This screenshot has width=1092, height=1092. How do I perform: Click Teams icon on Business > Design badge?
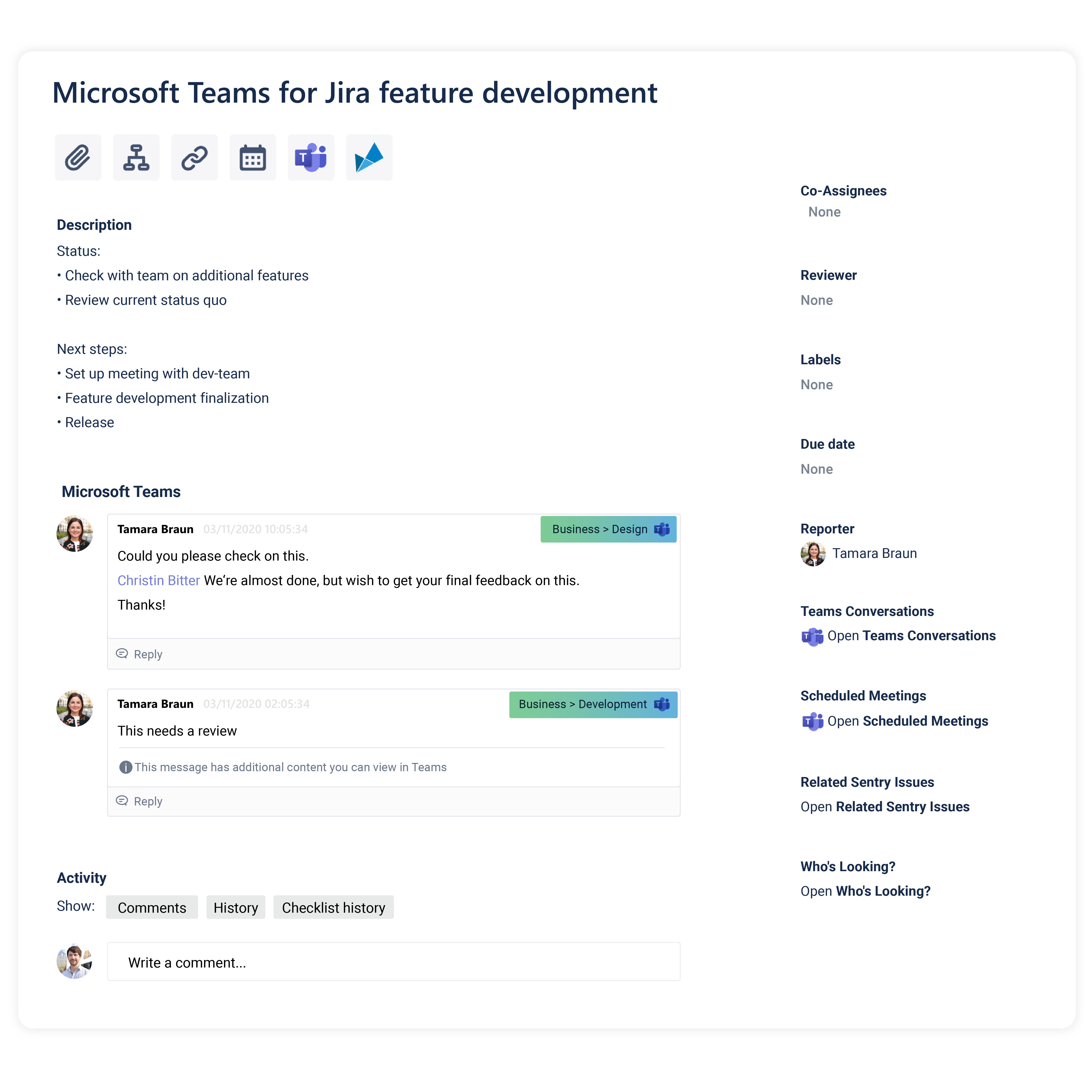[x=662, y=529]
